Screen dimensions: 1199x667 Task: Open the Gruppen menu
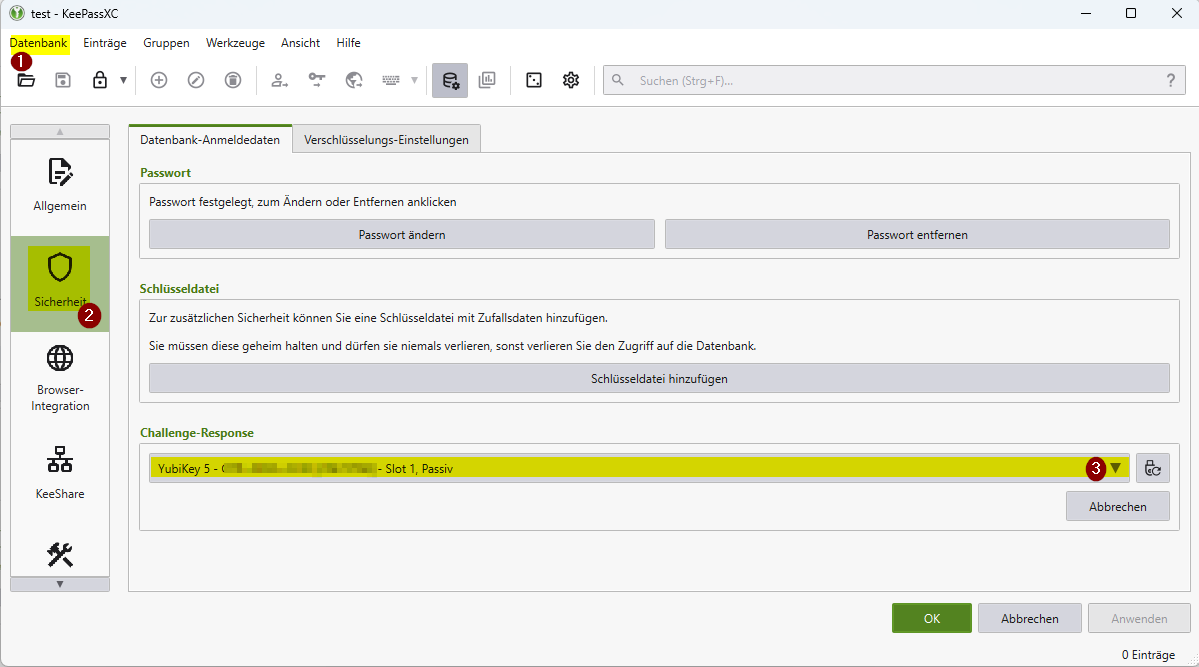click(x=166, y=43)
